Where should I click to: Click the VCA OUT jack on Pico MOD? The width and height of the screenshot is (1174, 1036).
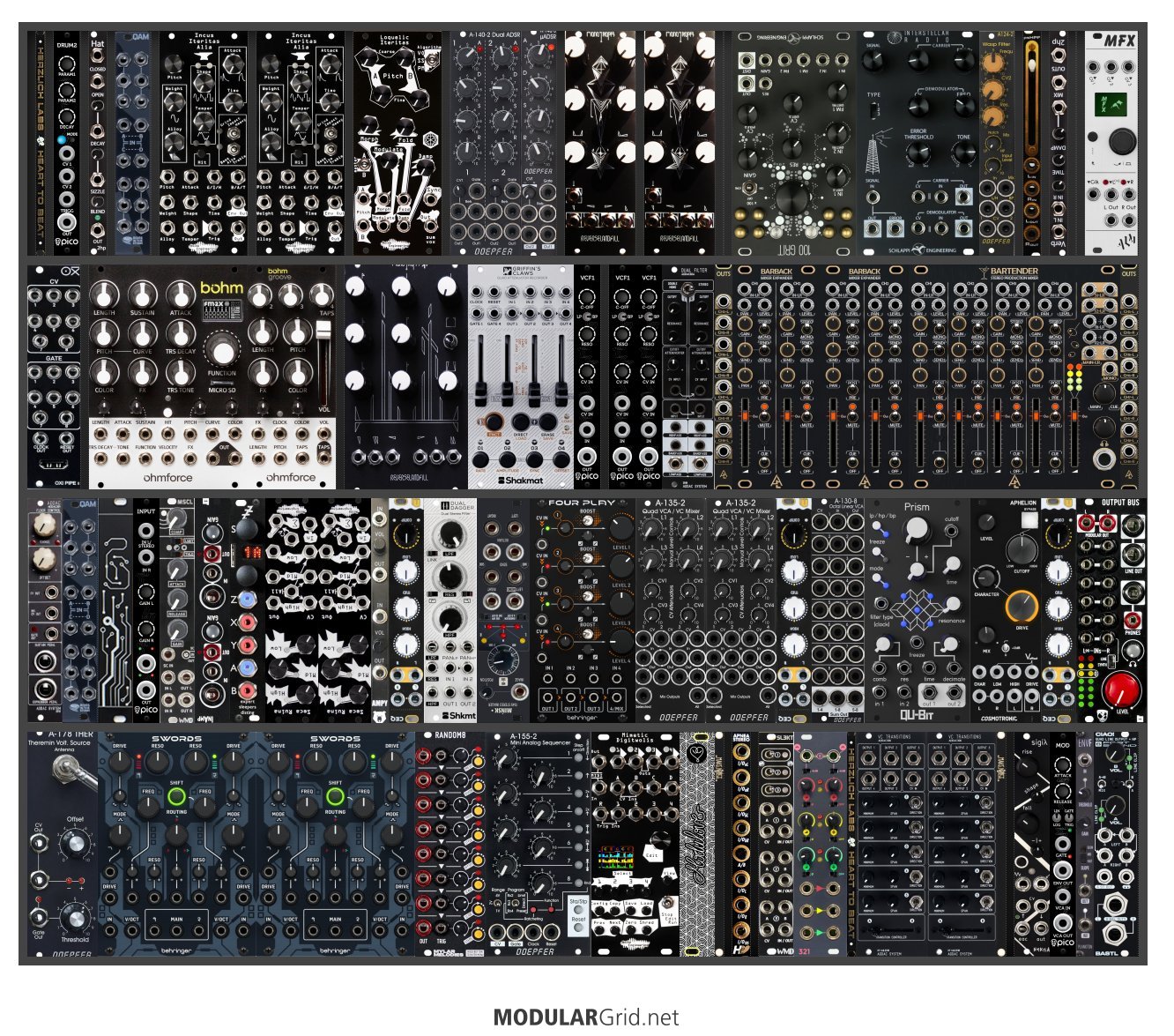(1063, 922)
